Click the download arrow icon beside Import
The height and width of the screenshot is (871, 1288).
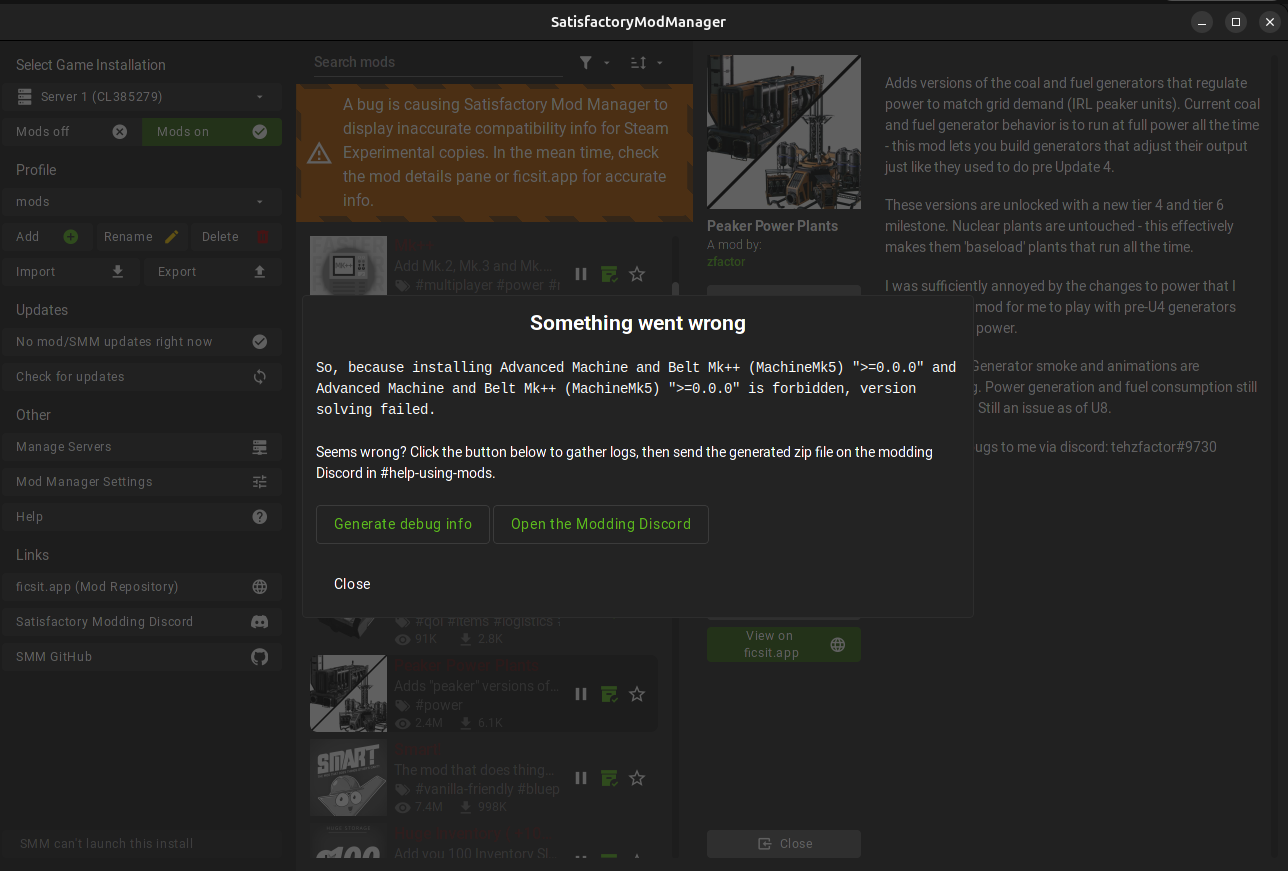[118, 272]
